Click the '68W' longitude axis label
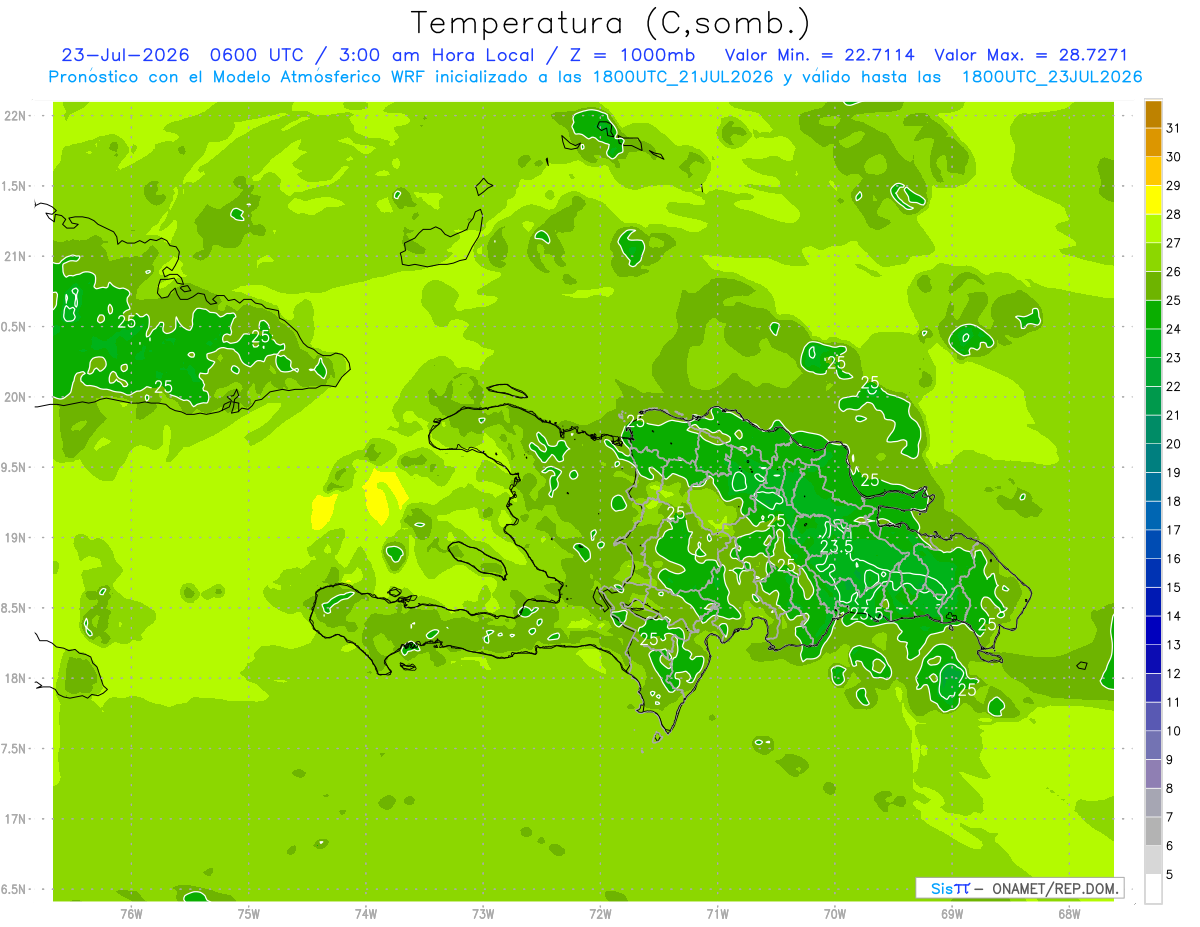Screen dimensions: 1200x927 (1069, 914)
